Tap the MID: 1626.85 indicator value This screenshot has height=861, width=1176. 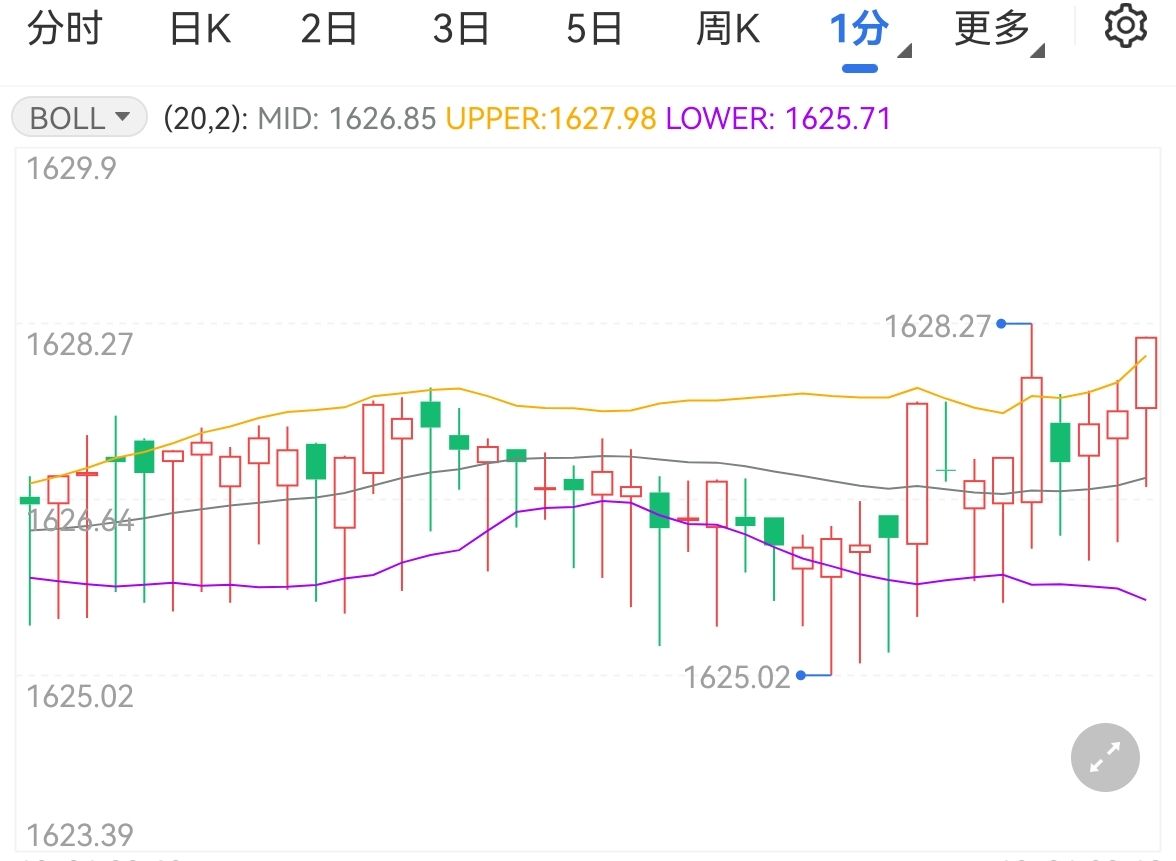click(347, 119)
